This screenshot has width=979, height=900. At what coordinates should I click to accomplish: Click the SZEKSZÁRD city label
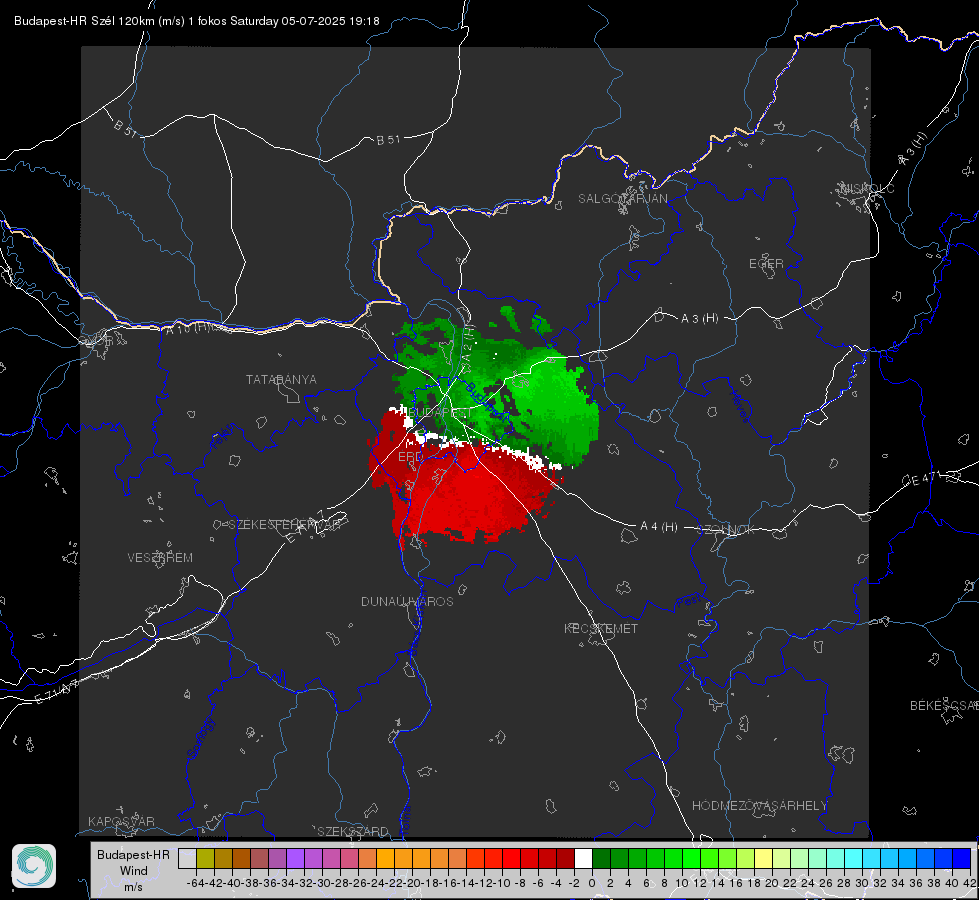pyautogui.click(x=353, y=831)
